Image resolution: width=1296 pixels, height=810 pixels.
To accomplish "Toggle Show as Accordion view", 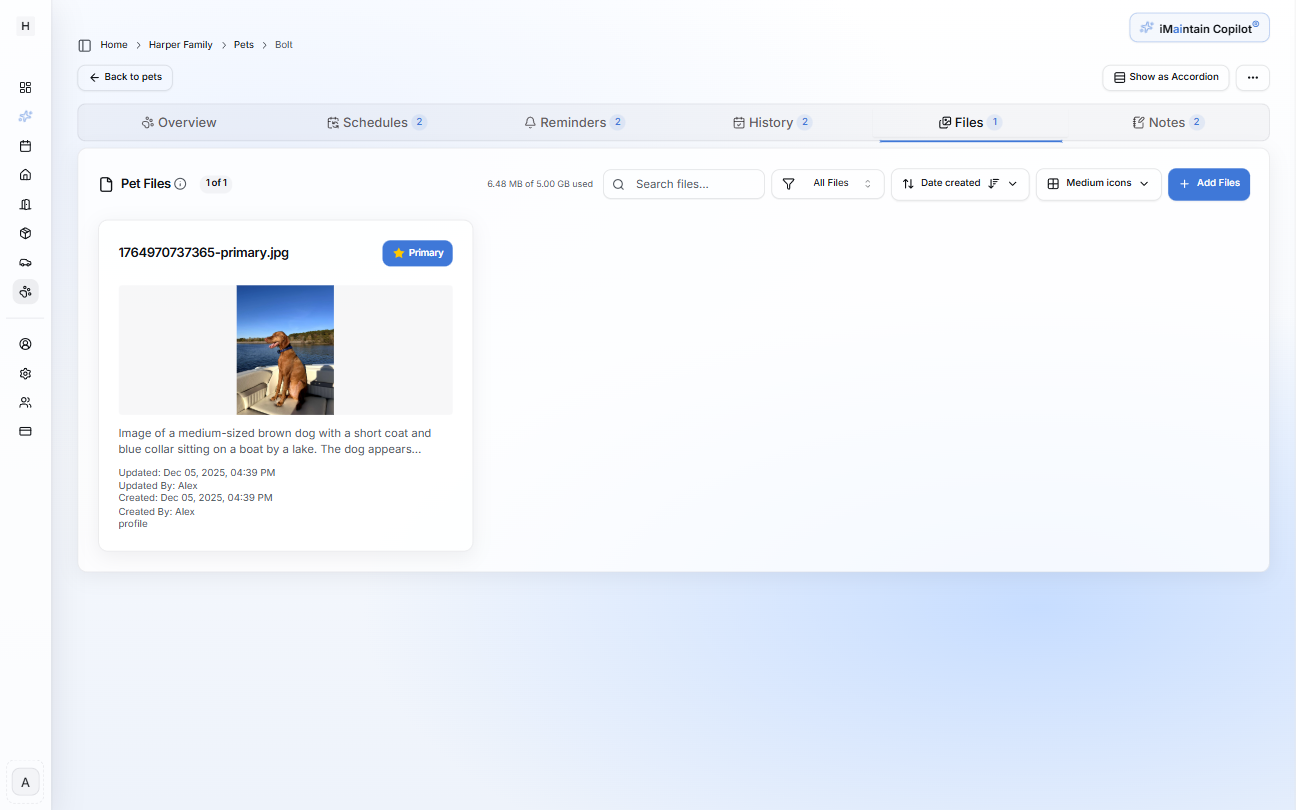I will [1165, 77].
